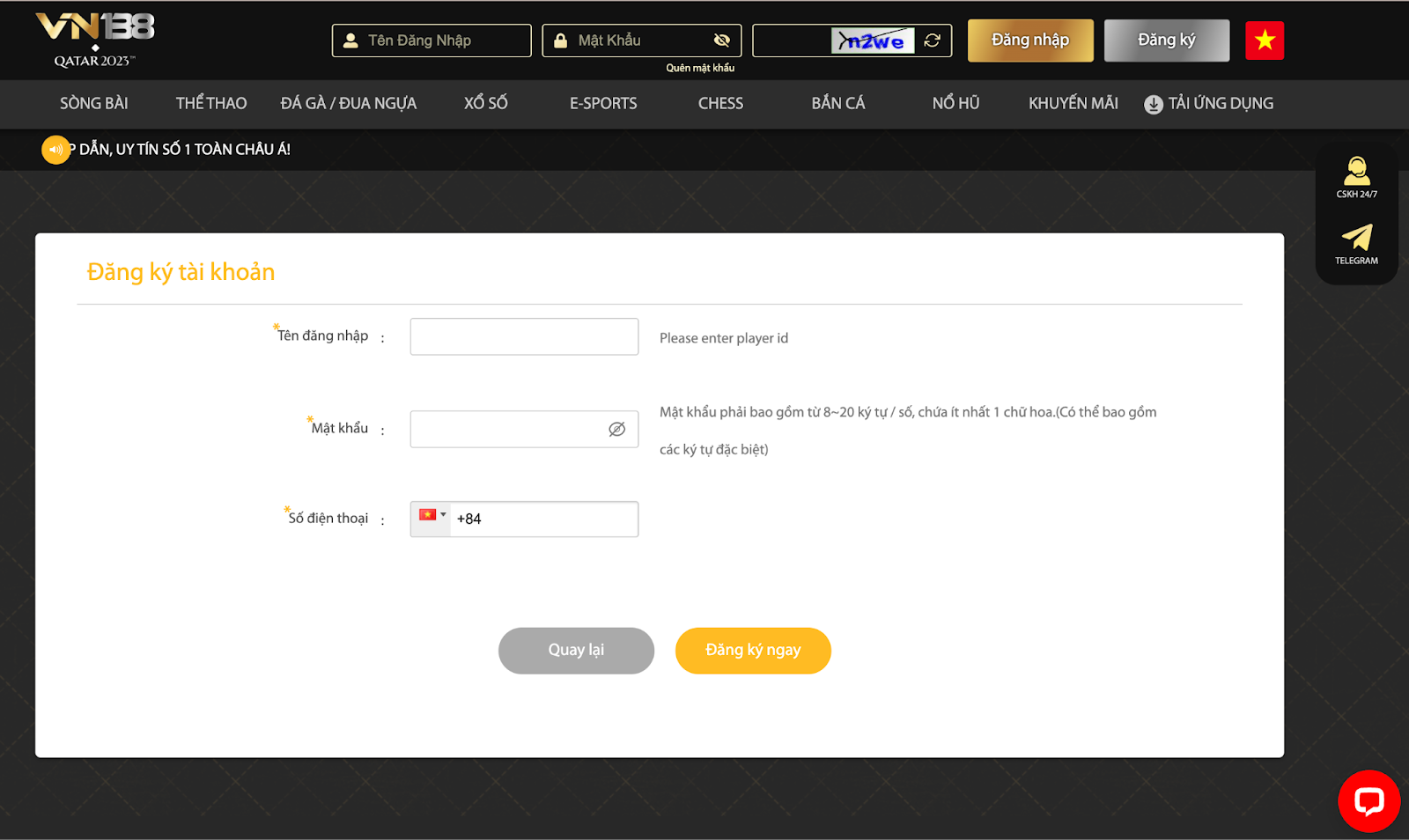The width and height of the screenshot is (1409, 840).
Task: Open the Sòng Bài menu
Action: click(94, 104)
